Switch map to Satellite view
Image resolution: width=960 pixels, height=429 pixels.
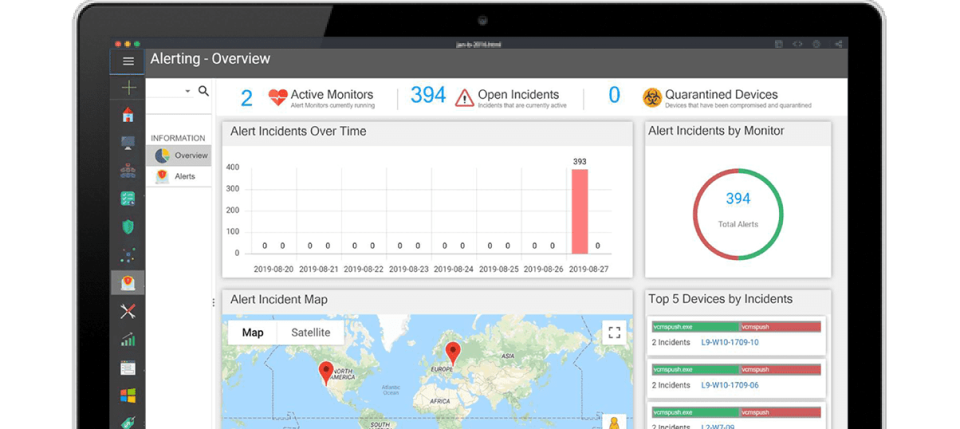click(x=310, y=332)
